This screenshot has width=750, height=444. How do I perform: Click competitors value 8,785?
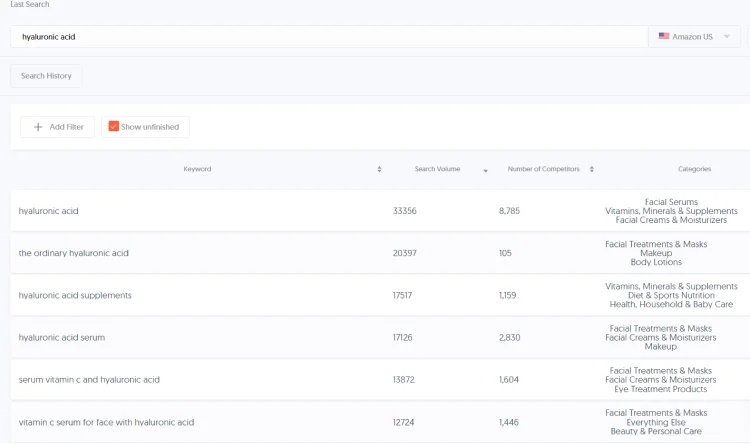pos(509,211)
